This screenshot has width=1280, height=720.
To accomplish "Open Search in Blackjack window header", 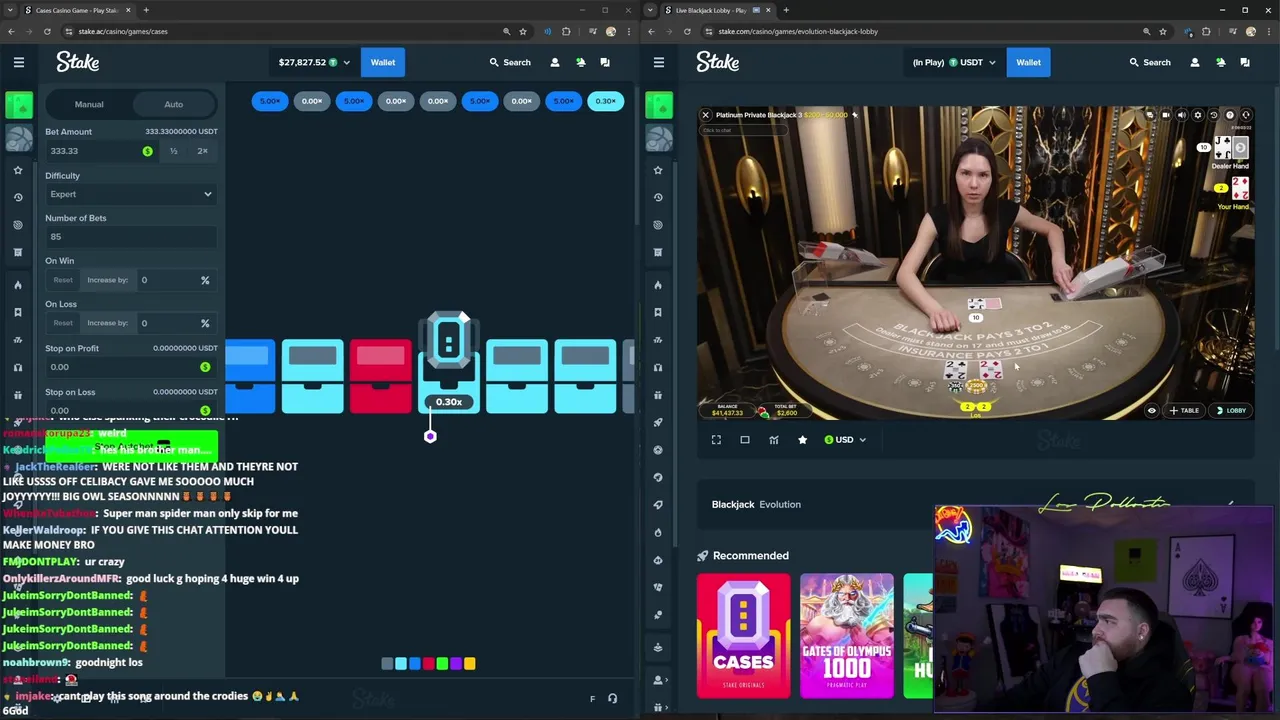I will [x=1150, y=62].
